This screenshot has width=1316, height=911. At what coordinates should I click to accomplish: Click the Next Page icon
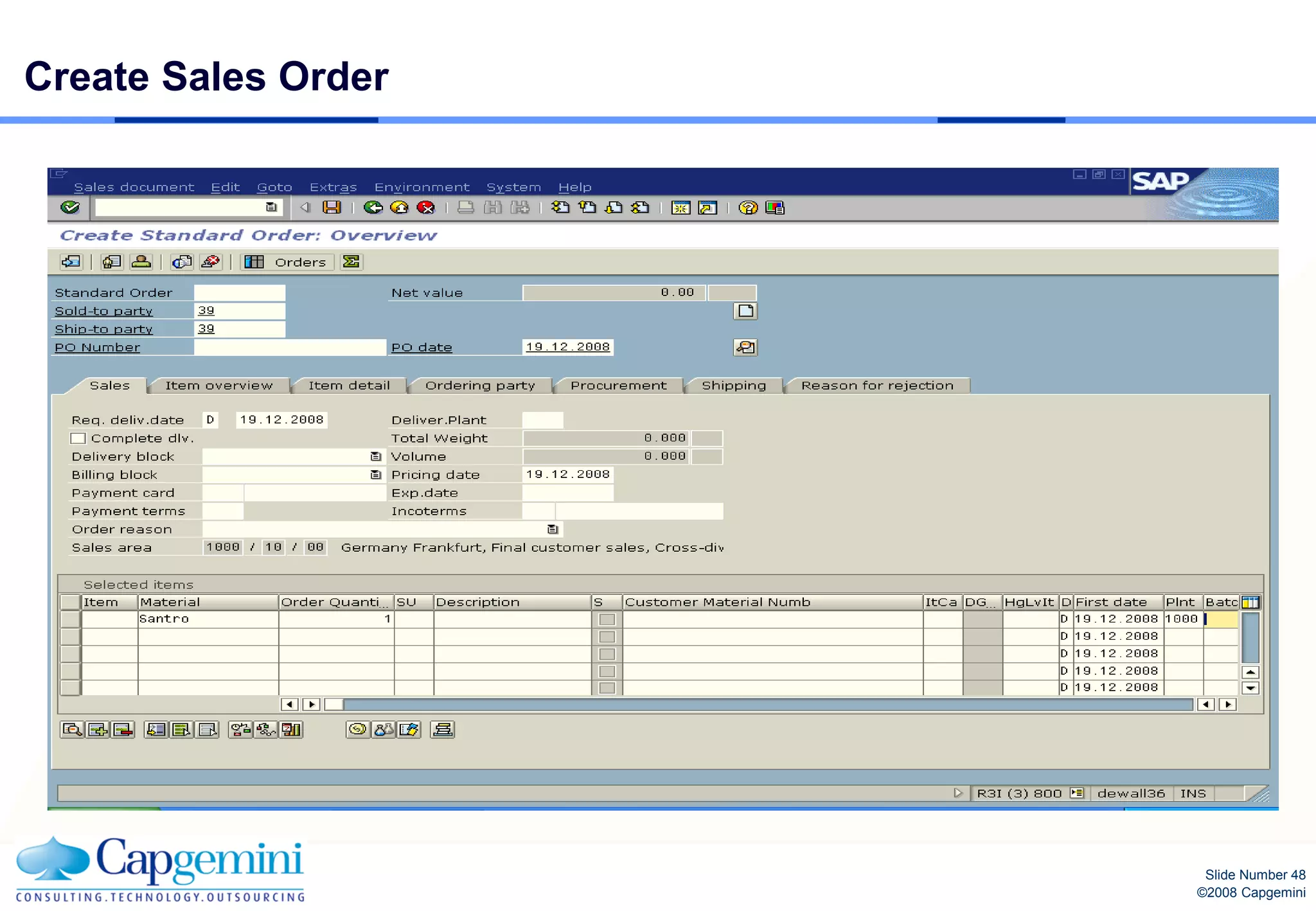point(614,208)
